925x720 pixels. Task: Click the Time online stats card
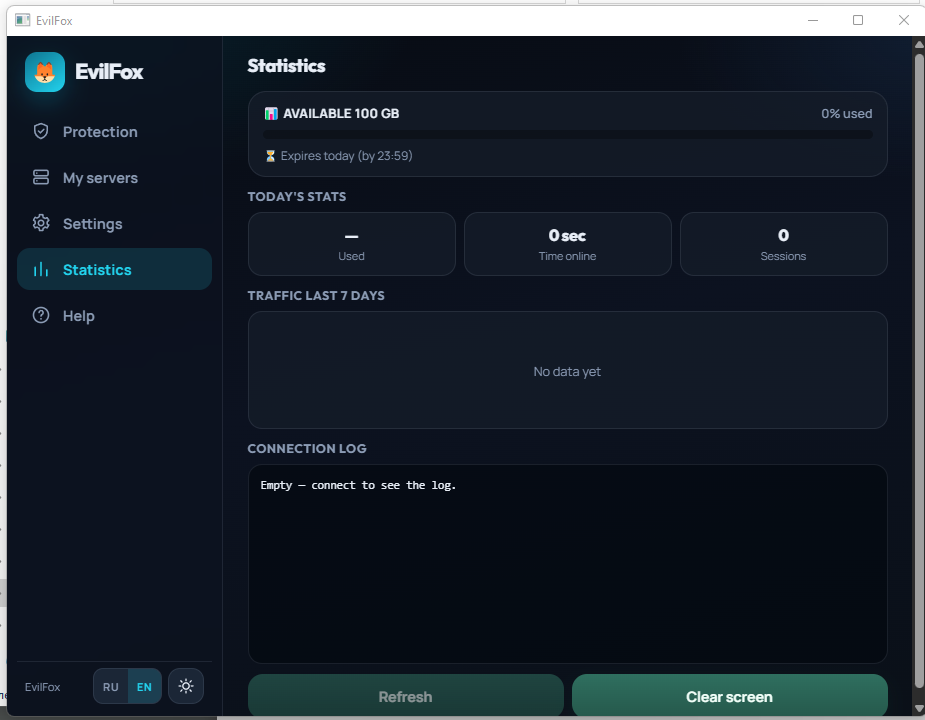coord(568,244)
